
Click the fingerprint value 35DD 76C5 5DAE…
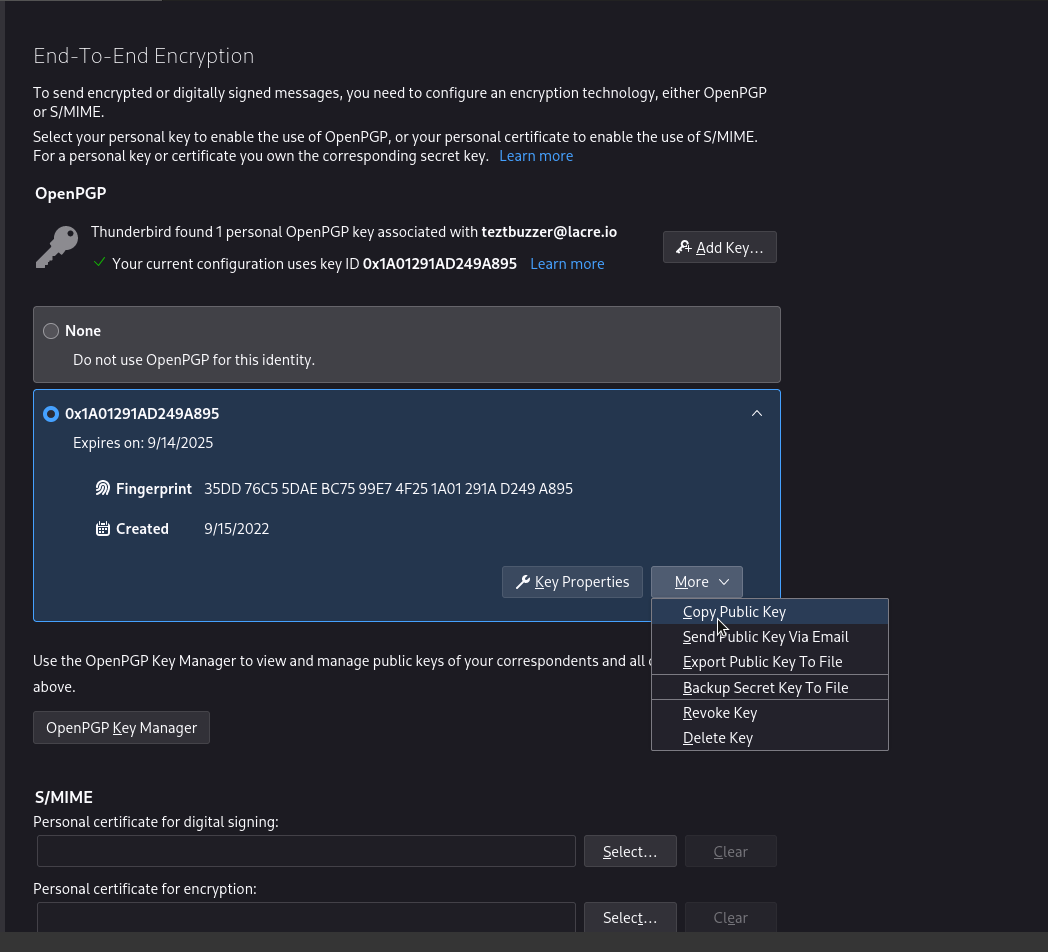(388, 489)
